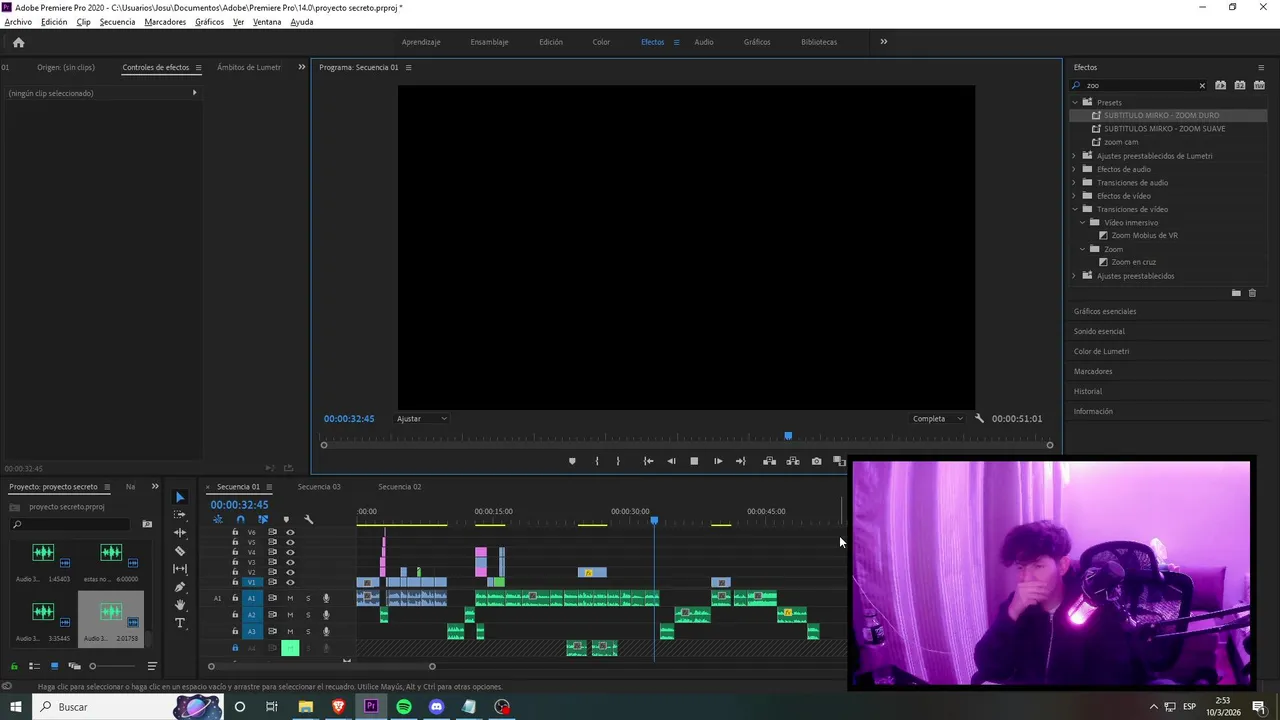Open the Archivo menu

18,22
